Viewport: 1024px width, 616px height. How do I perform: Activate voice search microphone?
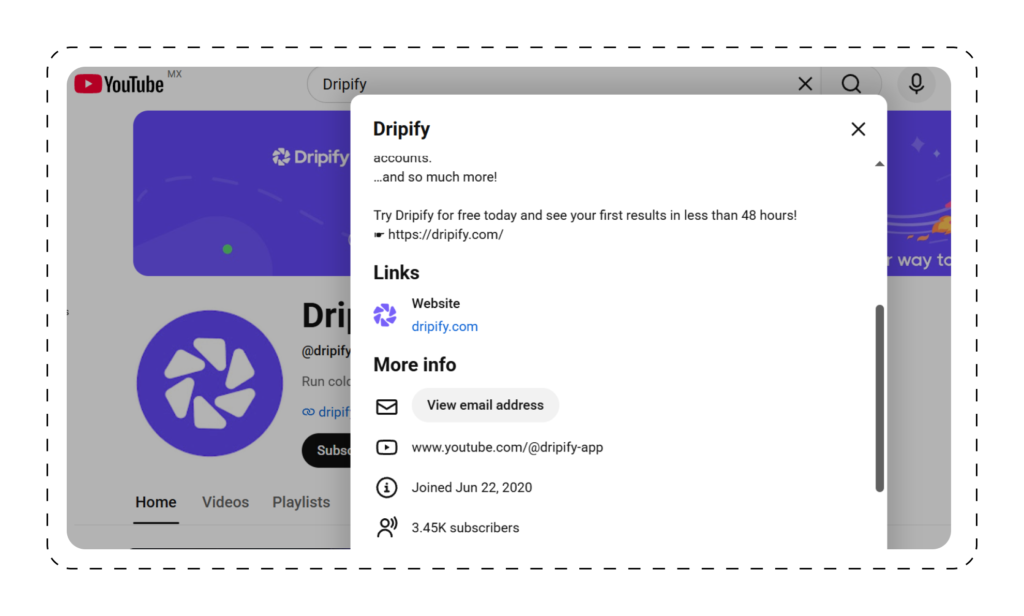(916, 84)
